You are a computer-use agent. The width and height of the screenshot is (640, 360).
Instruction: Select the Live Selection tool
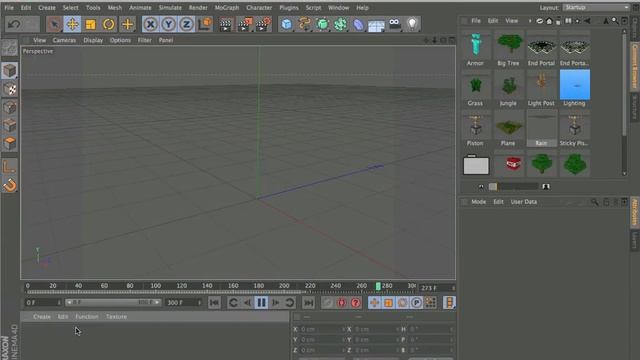(x=54, y=24)
